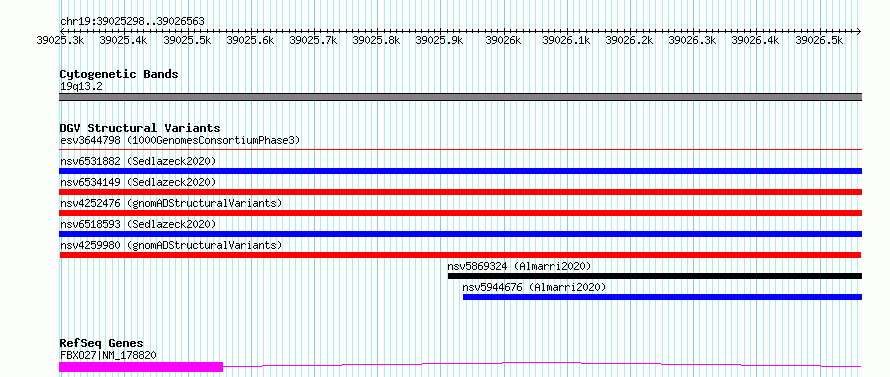Select the blue bar for nsv6518593
The image size is (890, 377).
point(460,234)
